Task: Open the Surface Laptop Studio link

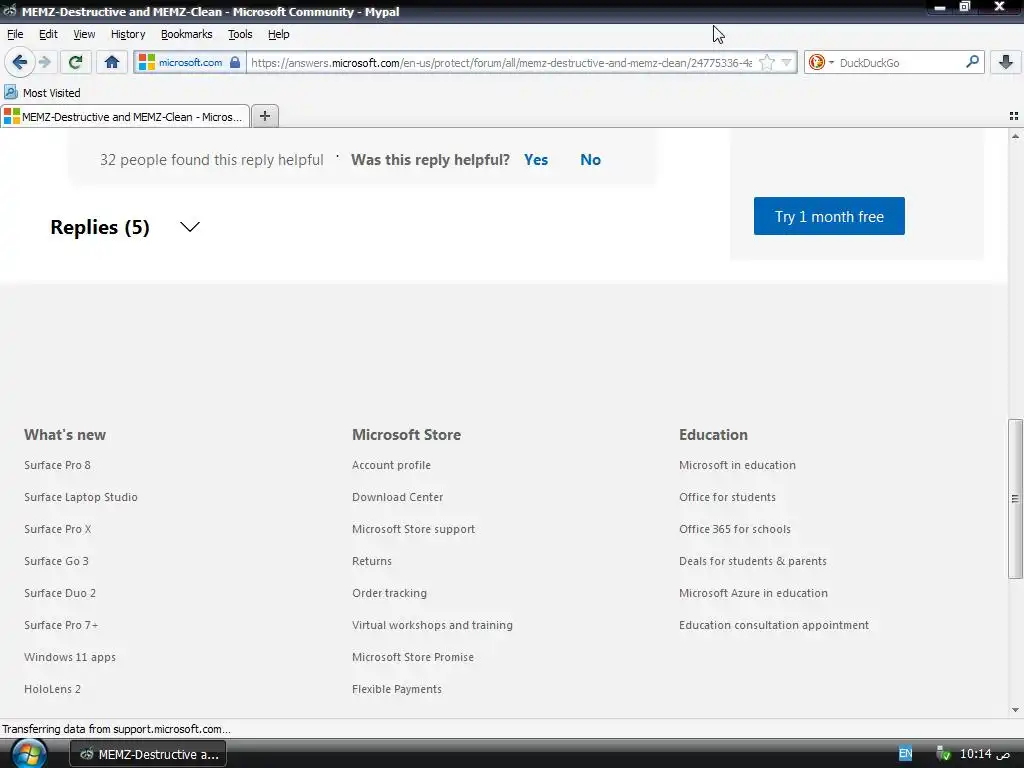Action: [81, 497]
